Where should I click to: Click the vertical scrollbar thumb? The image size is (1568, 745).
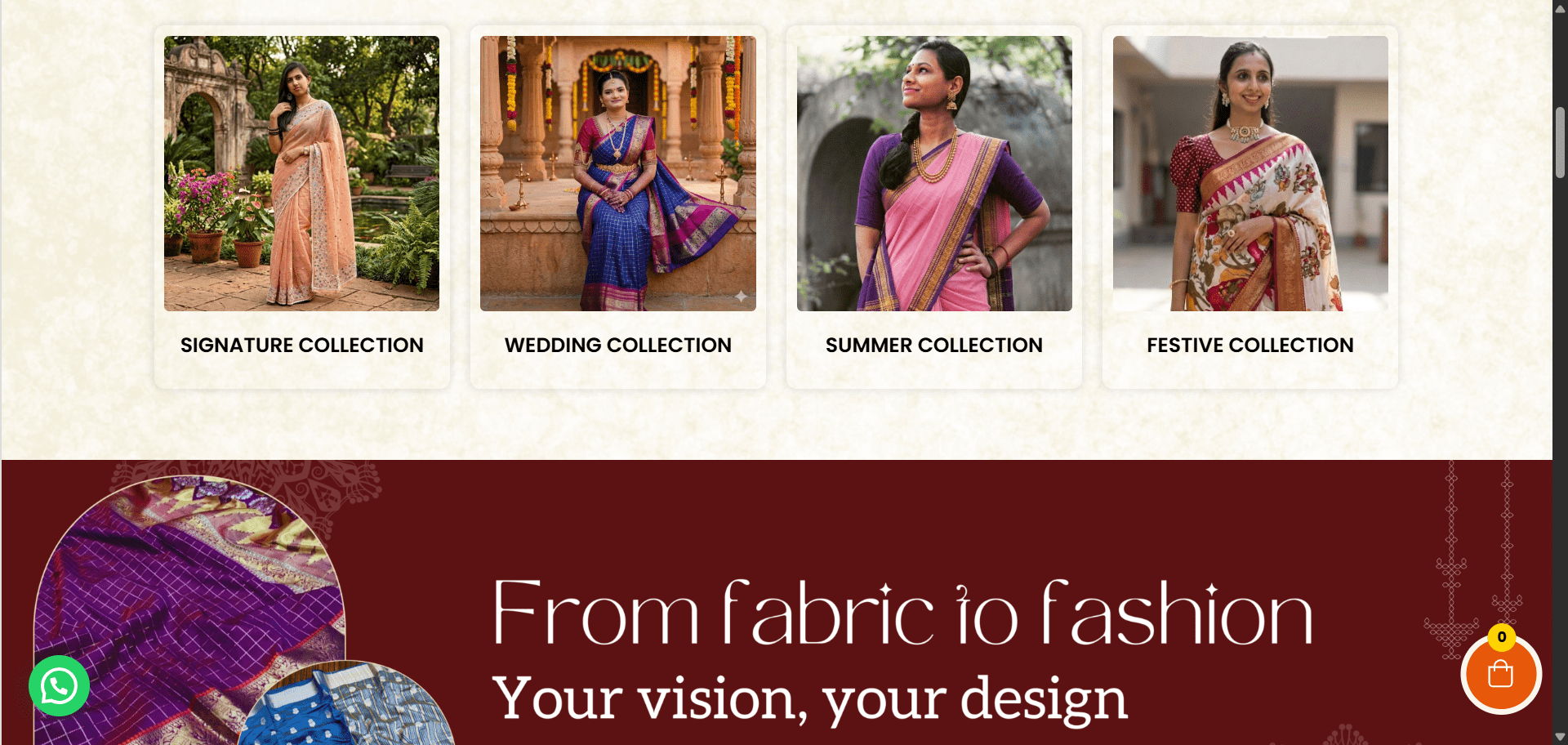click(1560, 141)
